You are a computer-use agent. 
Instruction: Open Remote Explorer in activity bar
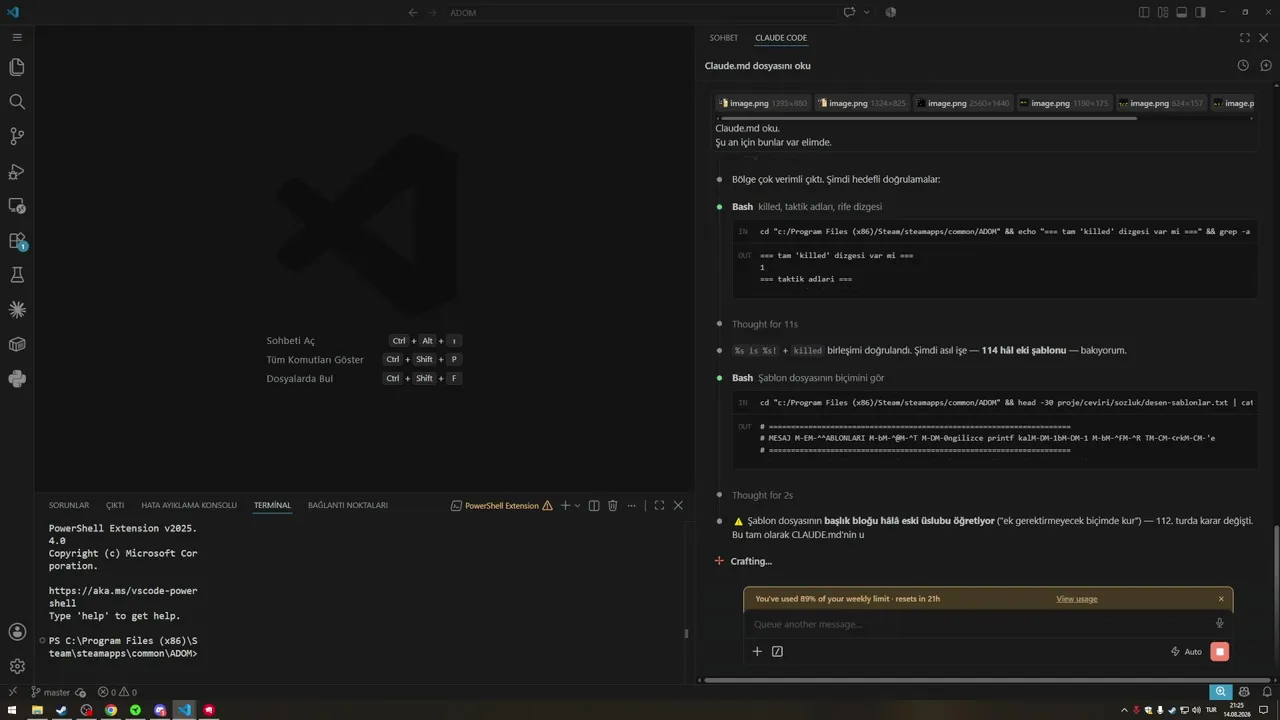(17, 205)
